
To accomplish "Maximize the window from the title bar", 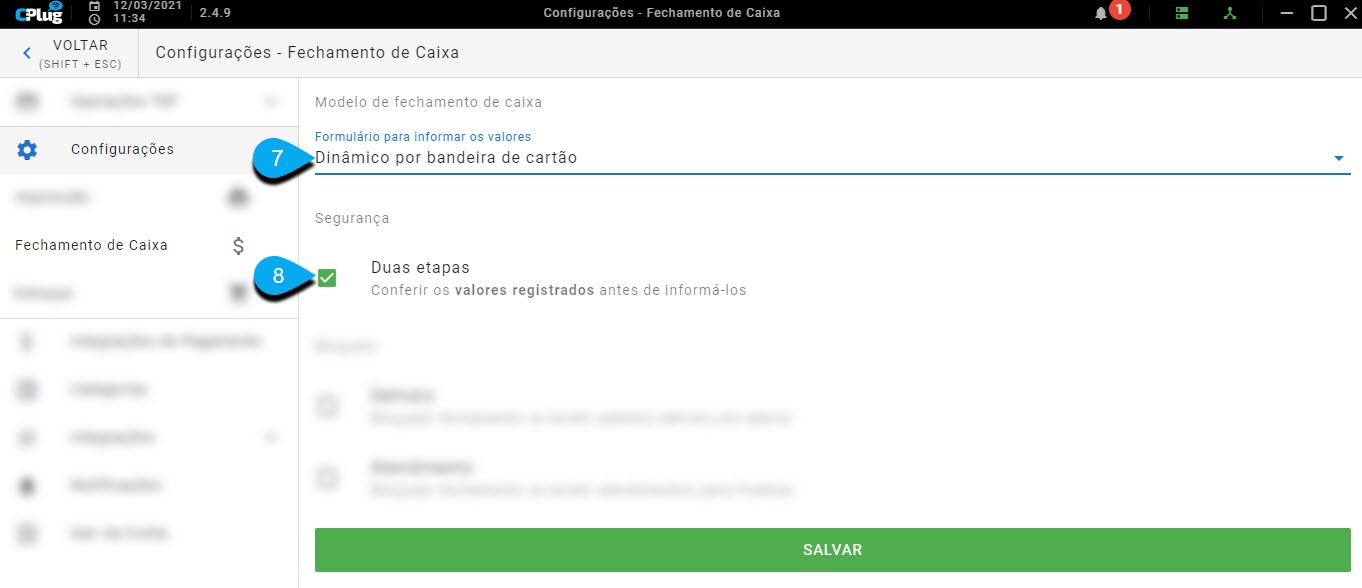I will (1319, 13).
